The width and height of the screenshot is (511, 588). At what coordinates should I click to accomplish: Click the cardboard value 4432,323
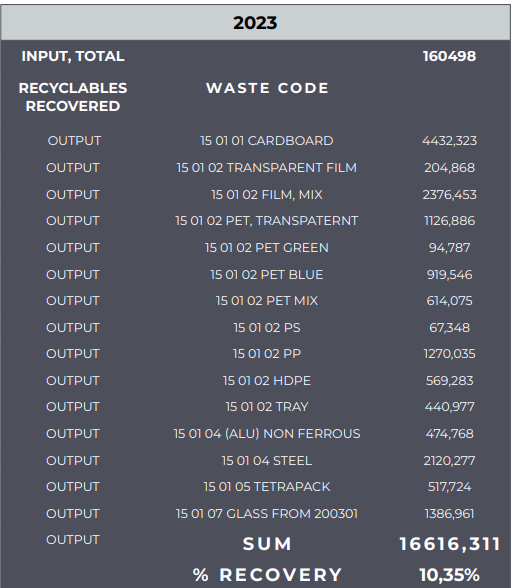coord(450,141)
